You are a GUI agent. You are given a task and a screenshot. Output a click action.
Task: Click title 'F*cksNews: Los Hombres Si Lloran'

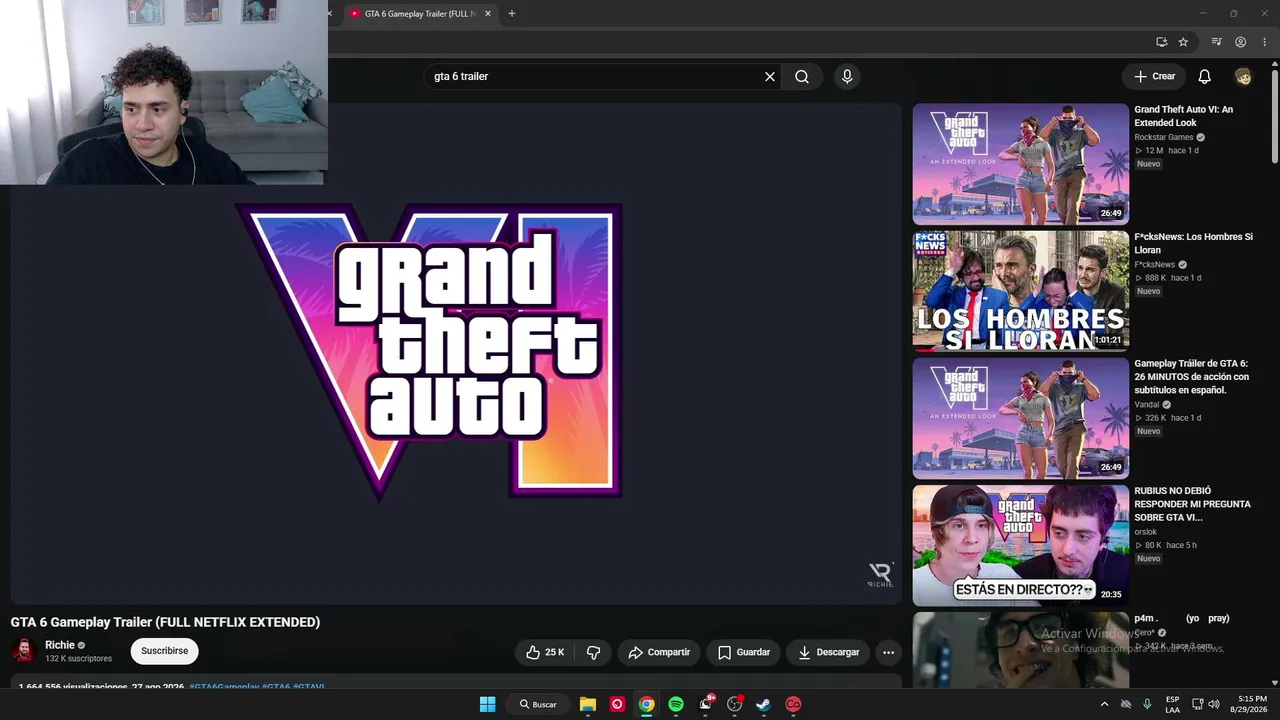point(1193,243)
